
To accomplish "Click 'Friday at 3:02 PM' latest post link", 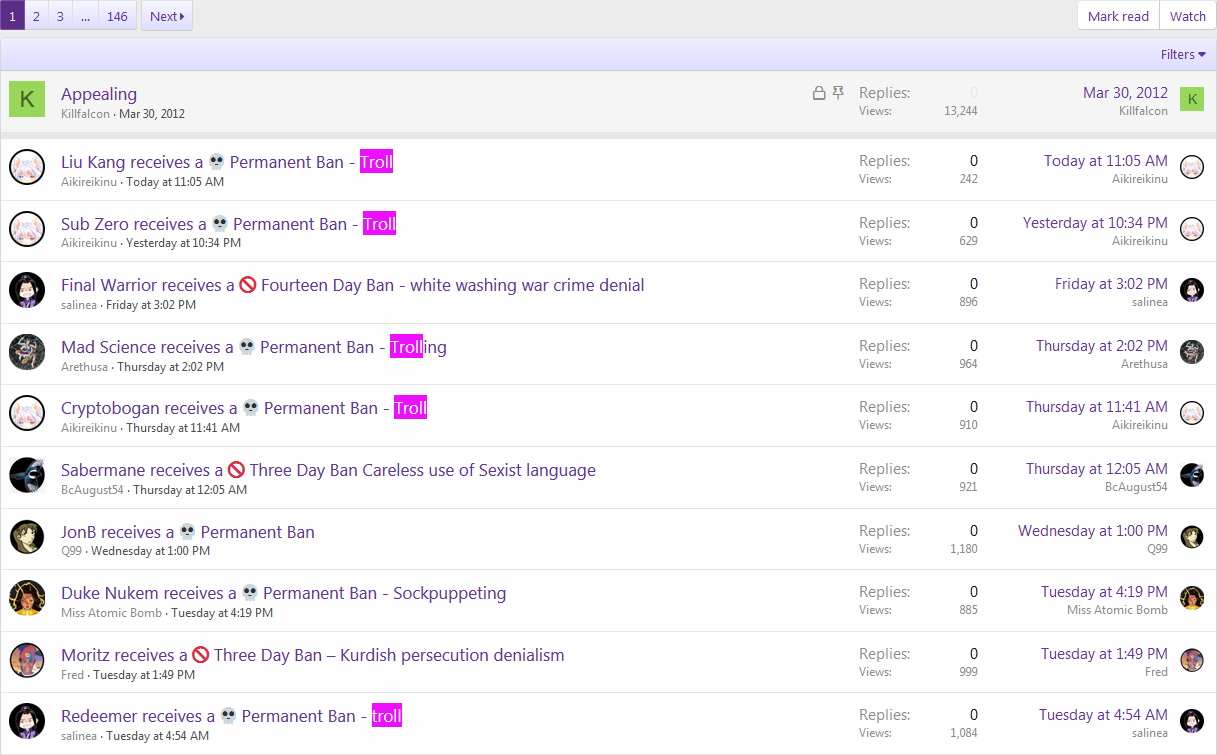I will point(1111,284).
